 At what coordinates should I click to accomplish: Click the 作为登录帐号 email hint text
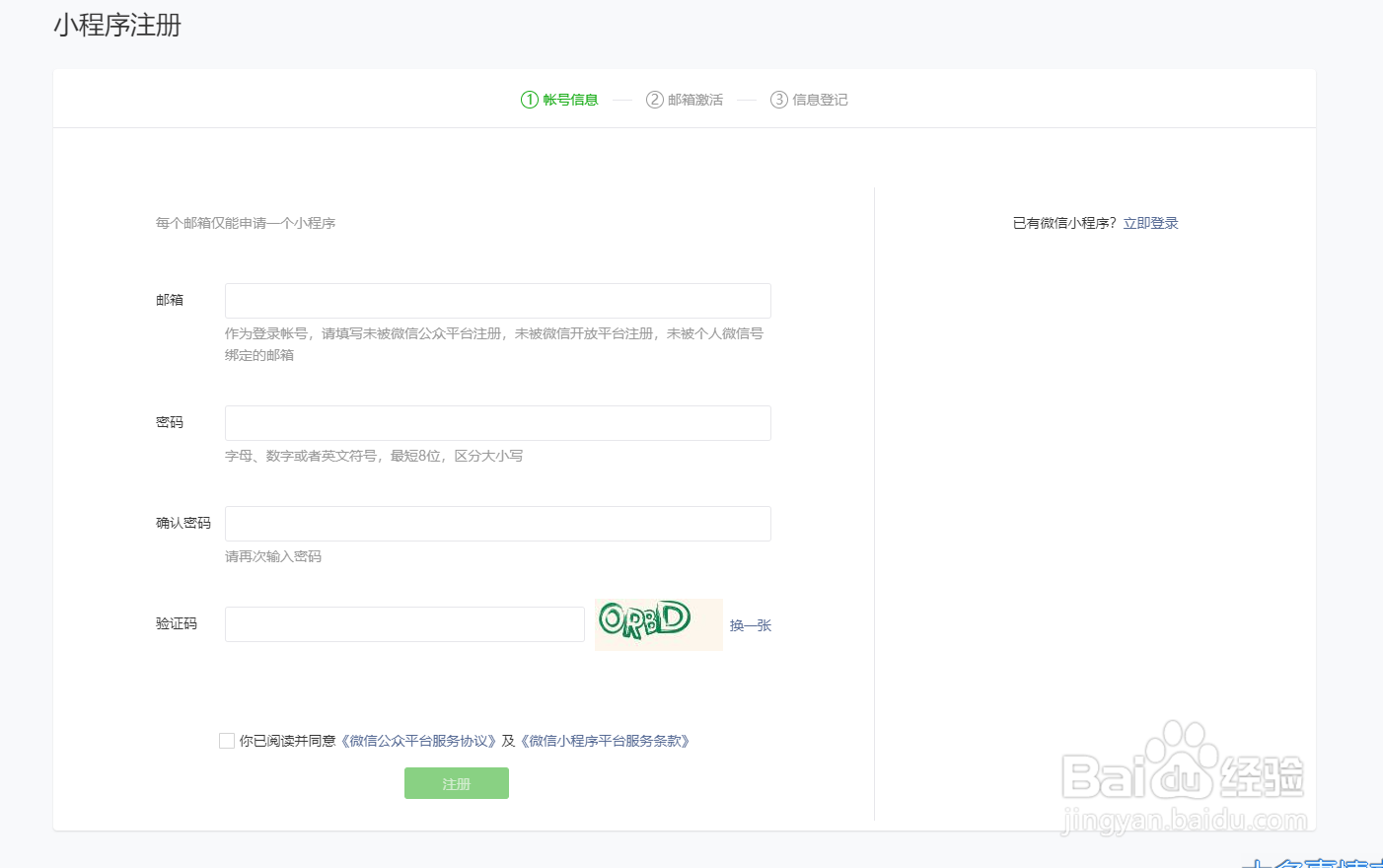coord(494,344)
